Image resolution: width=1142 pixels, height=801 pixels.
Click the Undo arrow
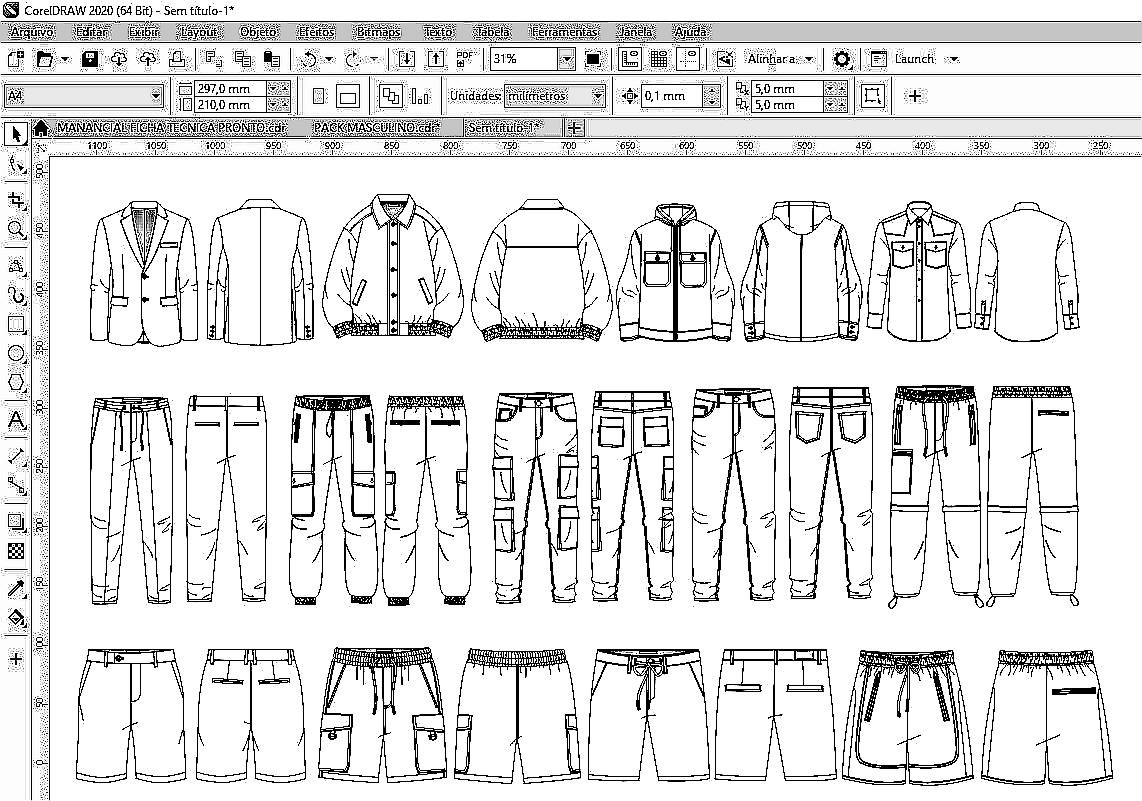[310, 59]
